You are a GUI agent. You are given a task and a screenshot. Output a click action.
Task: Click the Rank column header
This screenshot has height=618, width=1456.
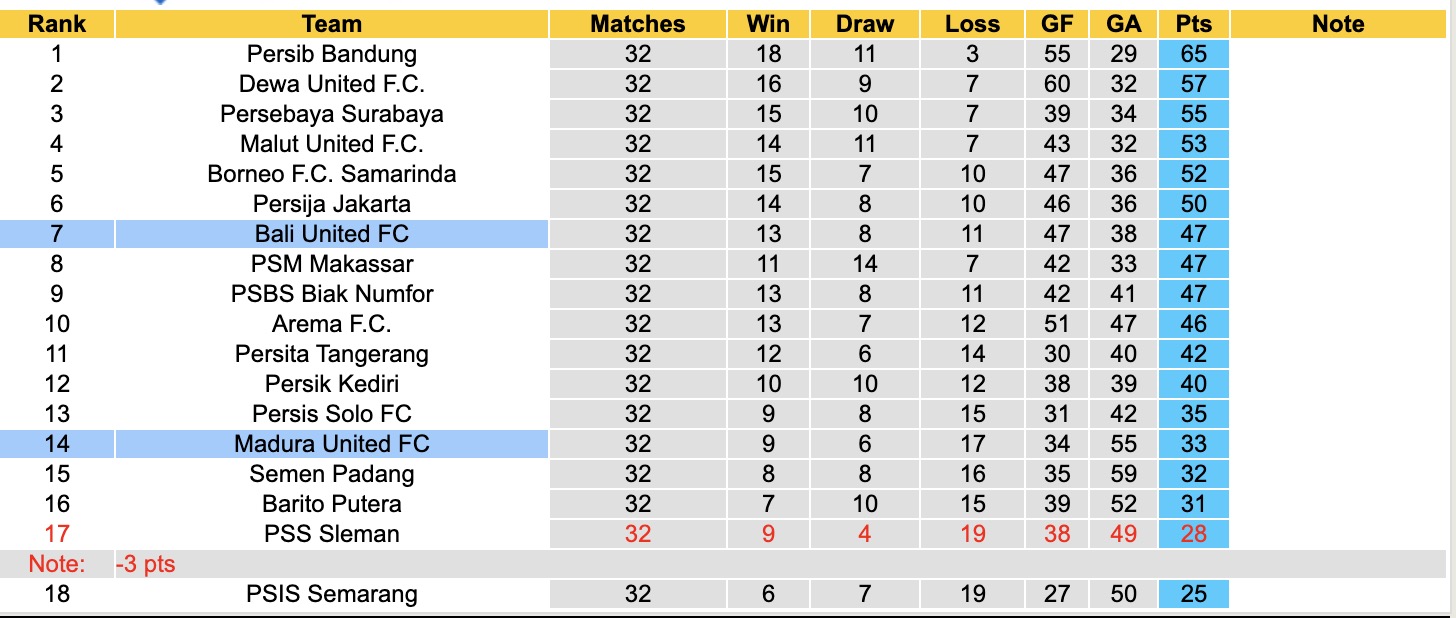57,24
